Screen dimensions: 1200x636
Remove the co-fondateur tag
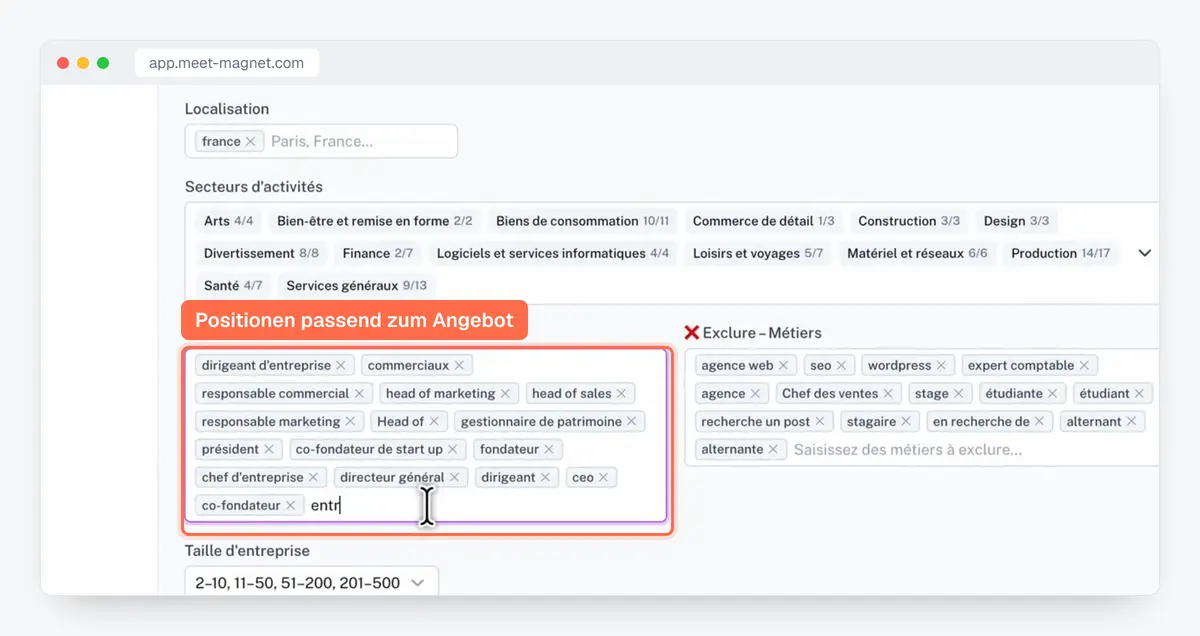(290, 506)
